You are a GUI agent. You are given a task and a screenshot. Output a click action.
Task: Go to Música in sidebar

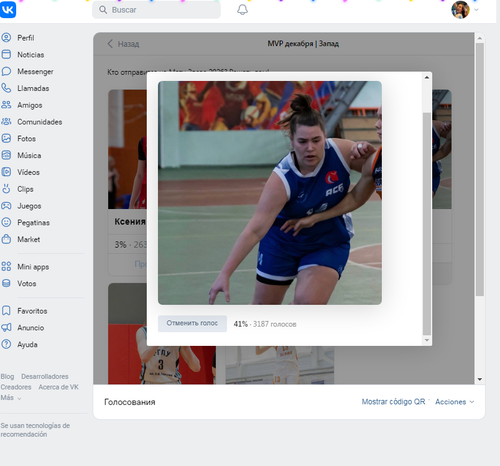pyautogui.click(x=29, y=155)
